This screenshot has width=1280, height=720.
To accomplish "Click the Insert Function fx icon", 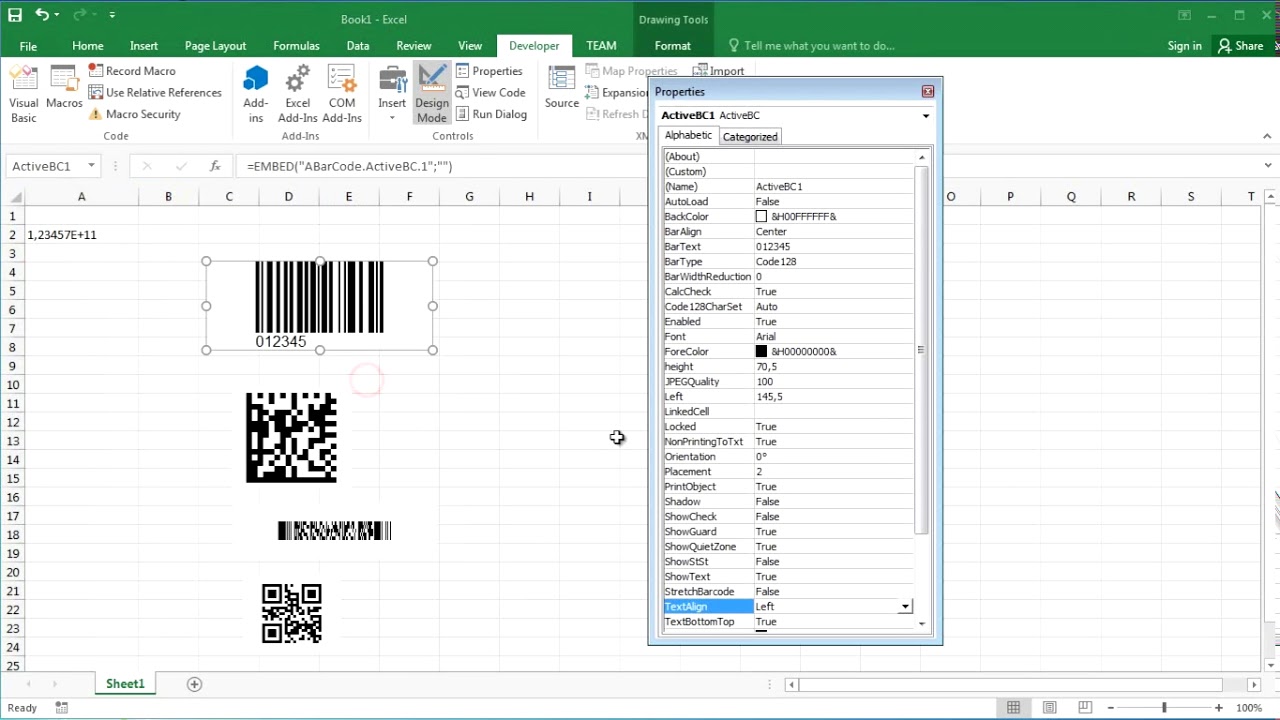I will click(x=215, y=166).
